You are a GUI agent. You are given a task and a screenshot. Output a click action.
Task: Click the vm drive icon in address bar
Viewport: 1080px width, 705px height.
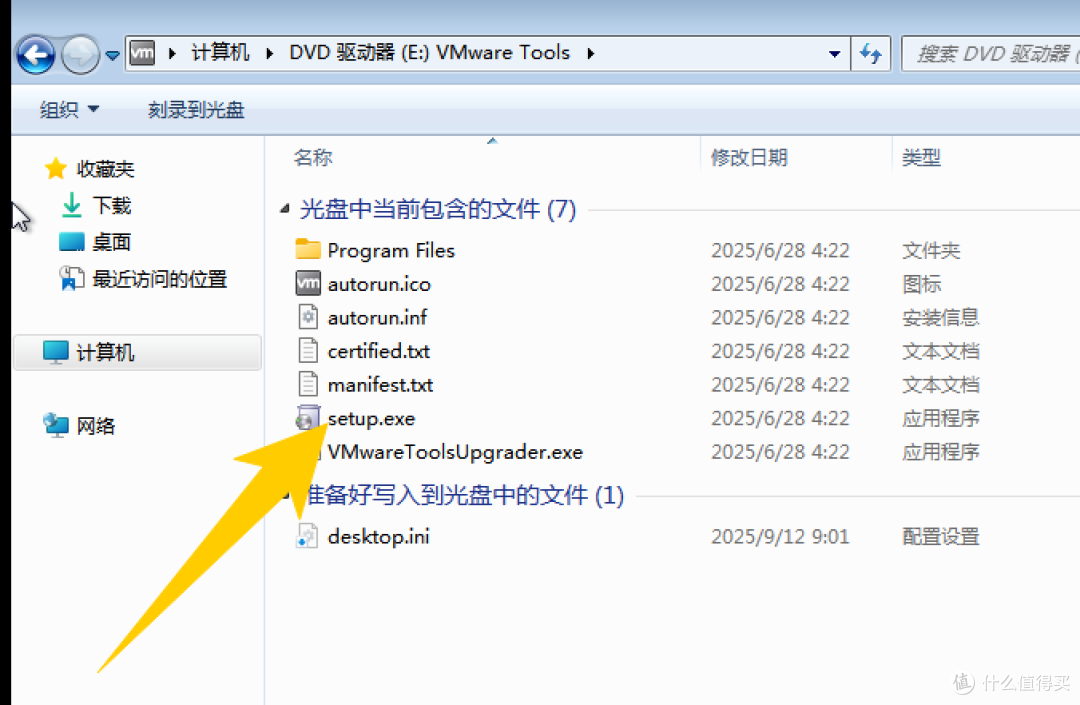143,53
